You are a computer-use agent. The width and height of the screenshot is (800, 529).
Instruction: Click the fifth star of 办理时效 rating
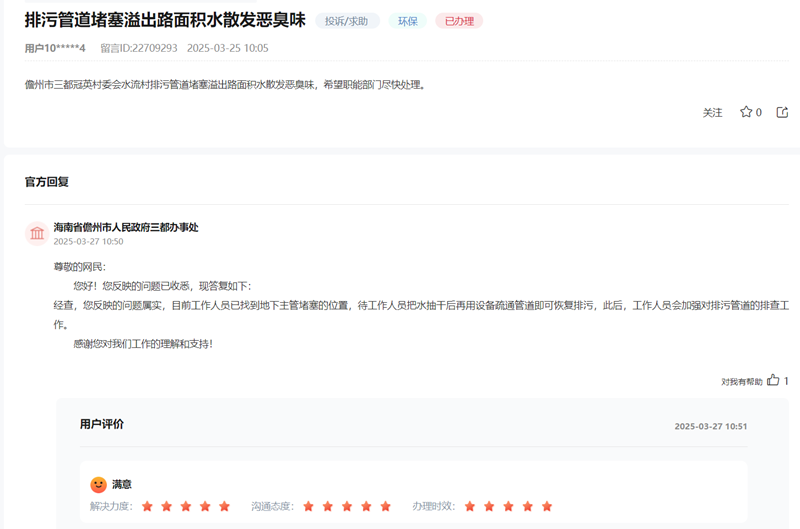tap(547, 506)
